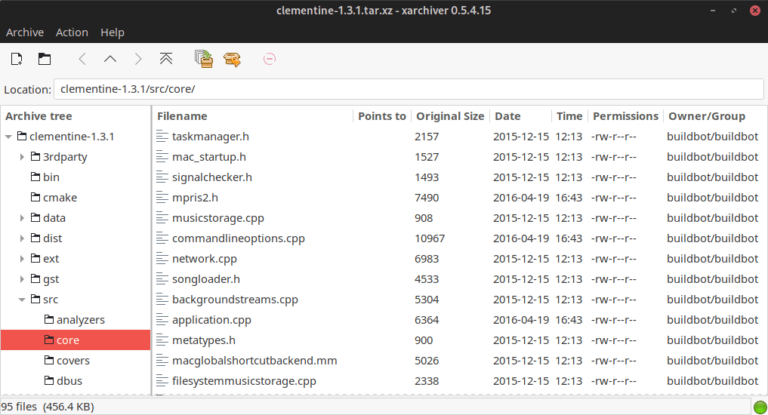Viewport: 768px width, 415px height.
Task: Go forward using the right arrow icon
Action: click(x=138, y=59)
